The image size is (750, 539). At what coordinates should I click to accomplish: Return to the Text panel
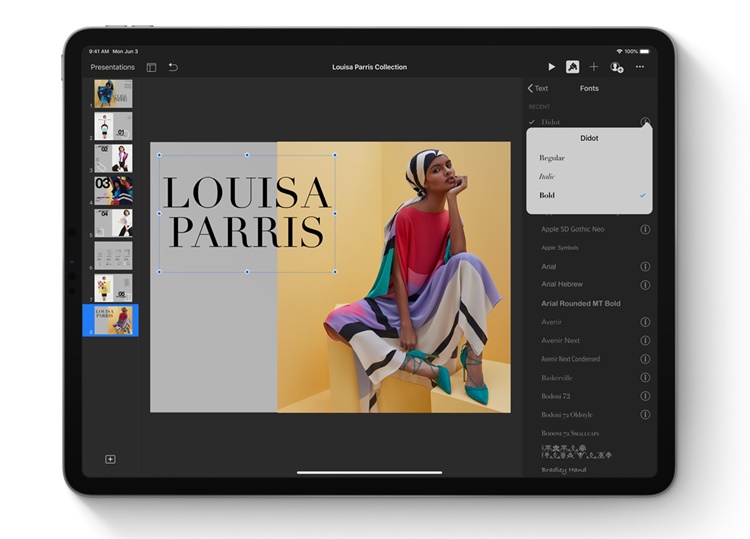538,88
